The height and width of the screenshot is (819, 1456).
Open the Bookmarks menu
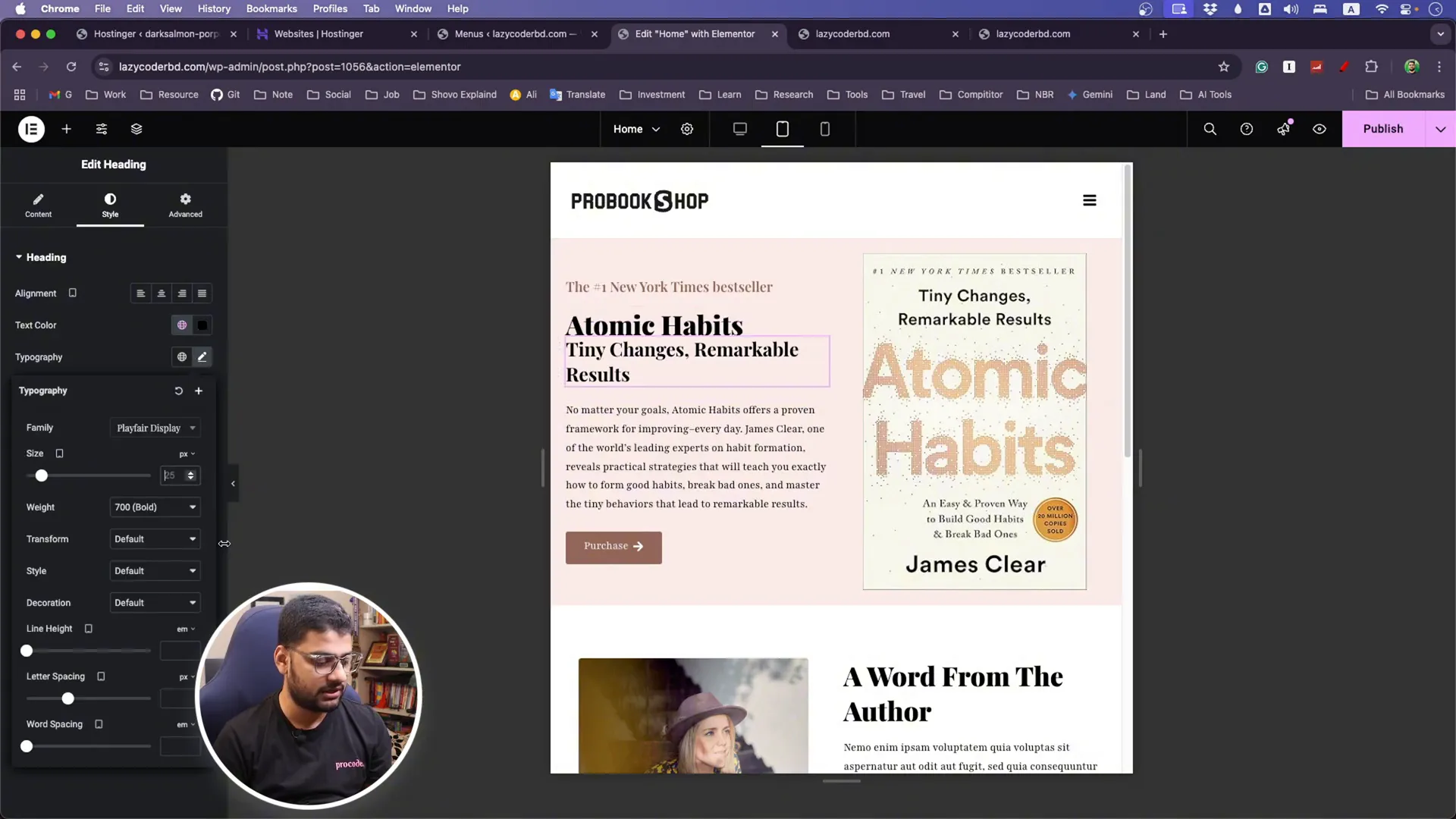[x=271, y=9]
